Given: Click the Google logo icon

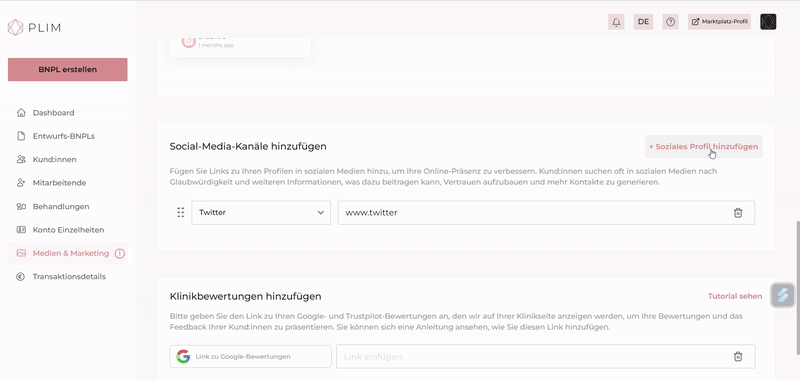Looking at the screenshot, I should [x=183, y=357].
